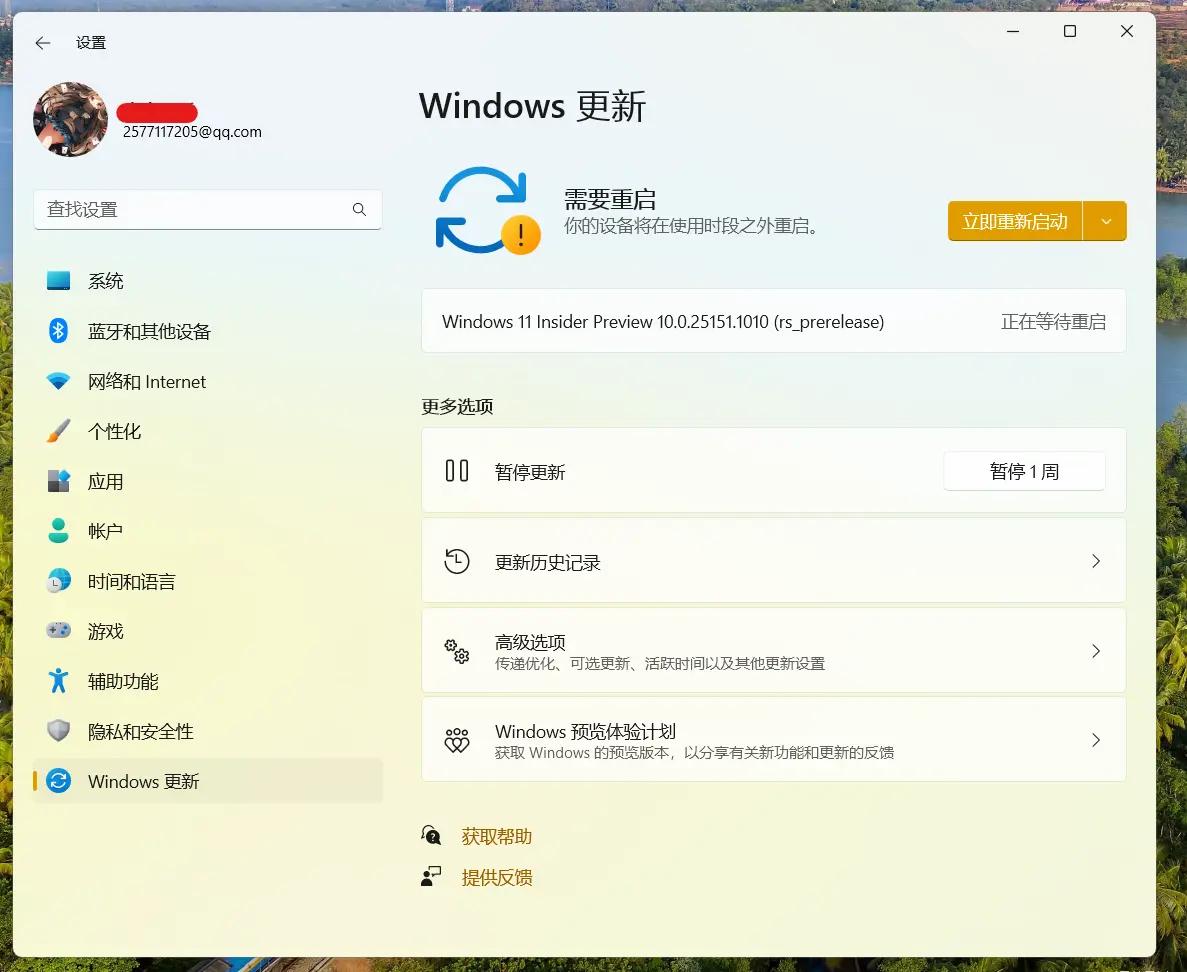Open 系统 settings via its monitor icon
This screenshot has width=1187, height=972.
58,281
